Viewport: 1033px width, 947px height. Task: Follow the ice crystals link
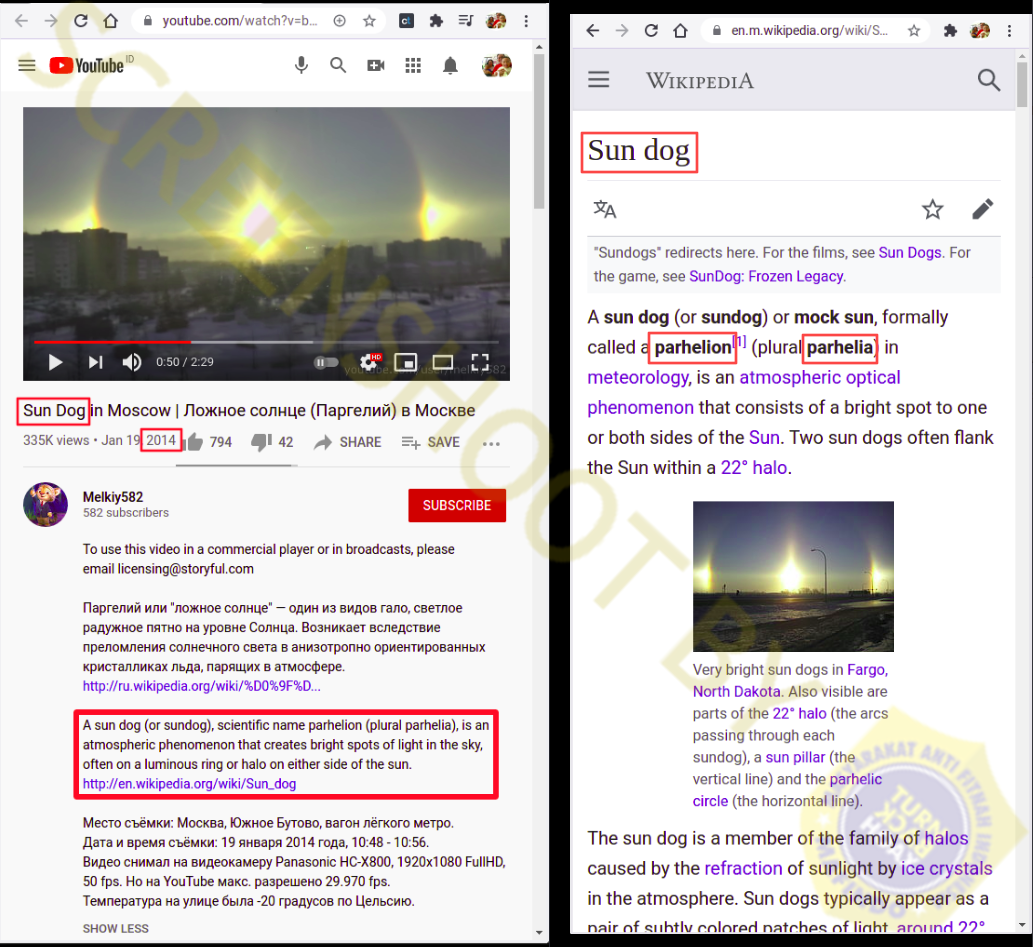(x=947, y=868)
